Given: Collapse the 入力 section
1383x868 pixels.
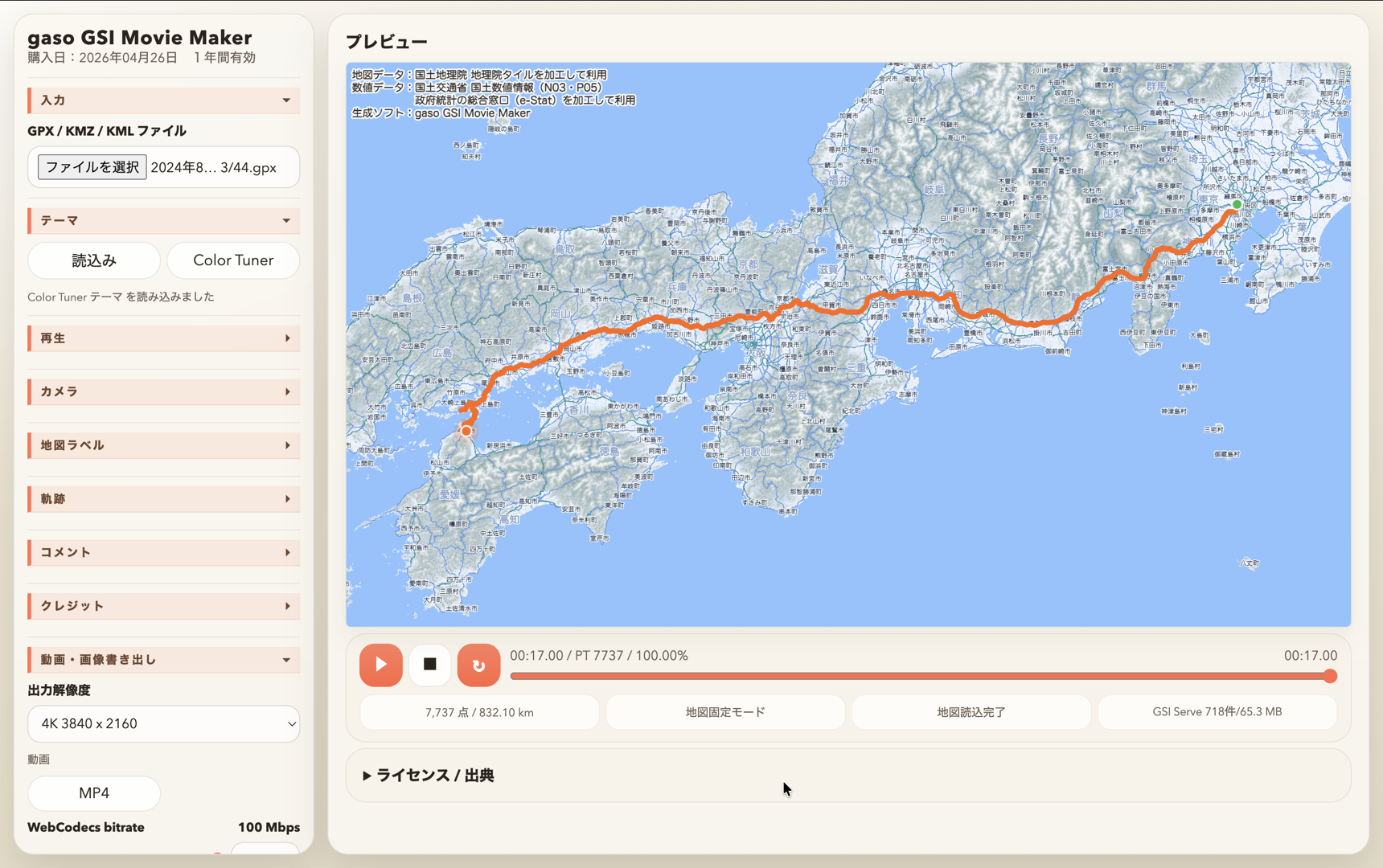Looking at the screenshot, I should [163, 100].
